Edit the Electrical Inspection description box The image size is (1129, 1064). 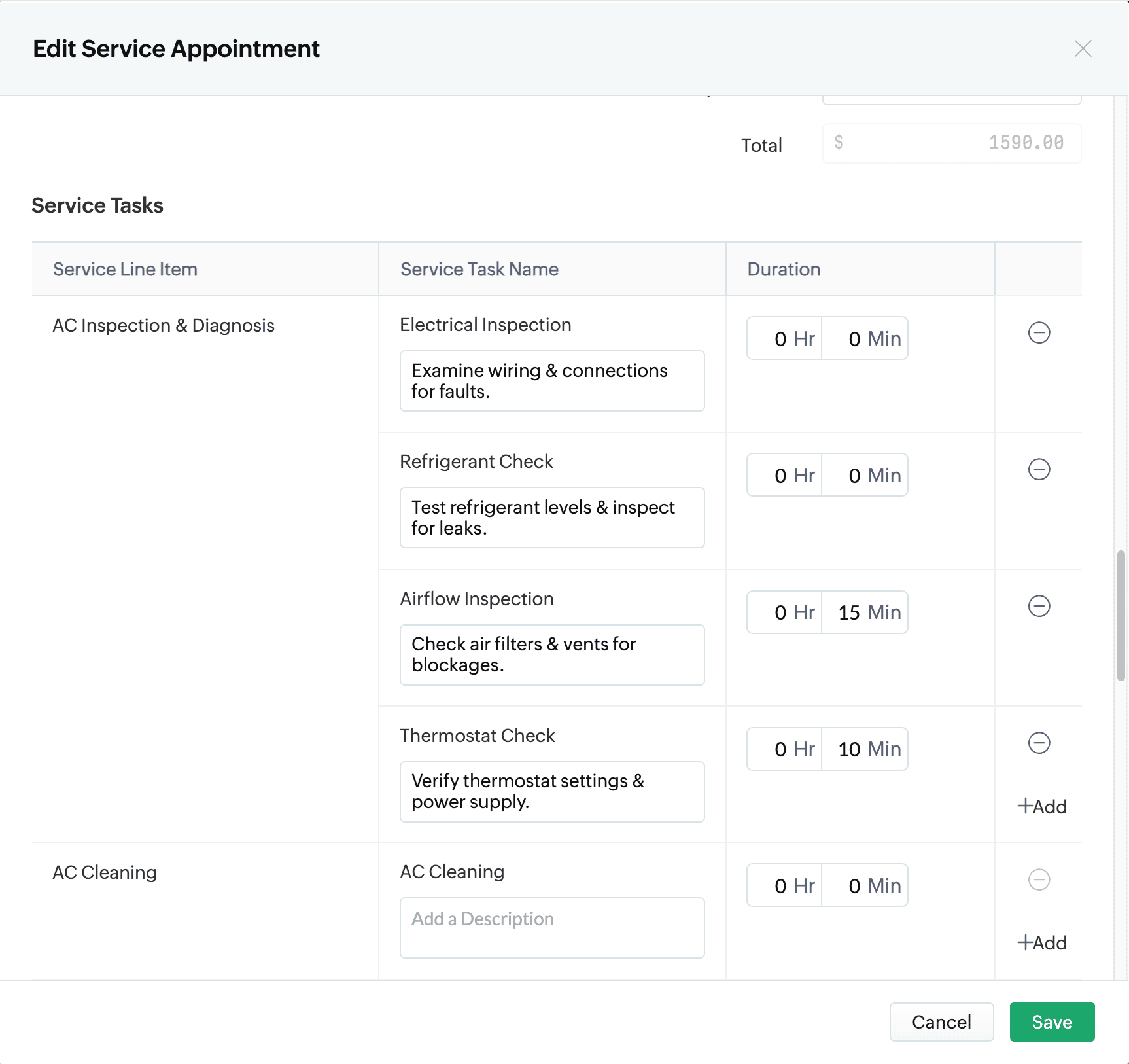click(x=551, y=381)
